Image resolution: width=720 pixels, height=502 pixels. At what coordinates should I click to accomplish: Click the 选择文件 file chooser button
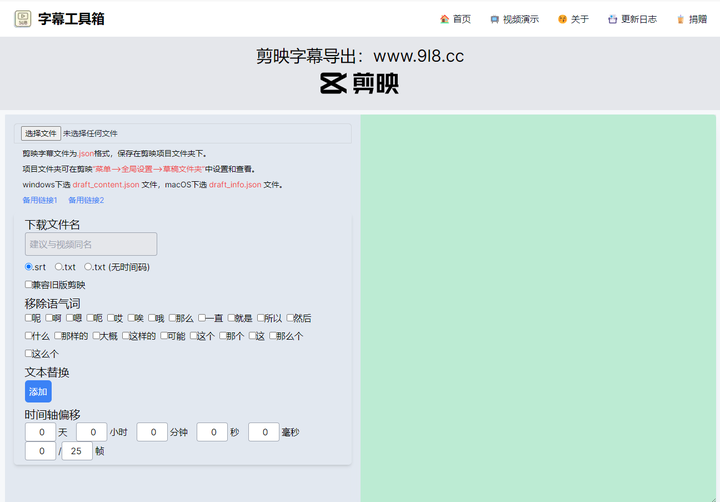[40, 133]
